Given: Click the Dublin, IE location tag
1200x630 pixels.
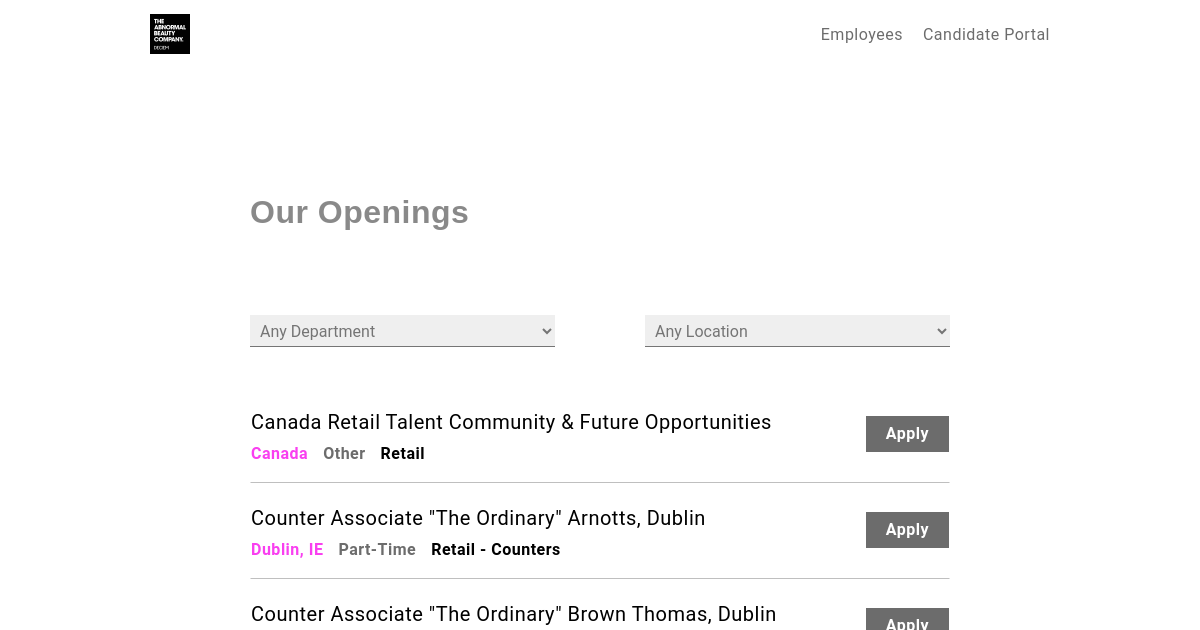Looking at the screenshot, I should coord(287,550).
